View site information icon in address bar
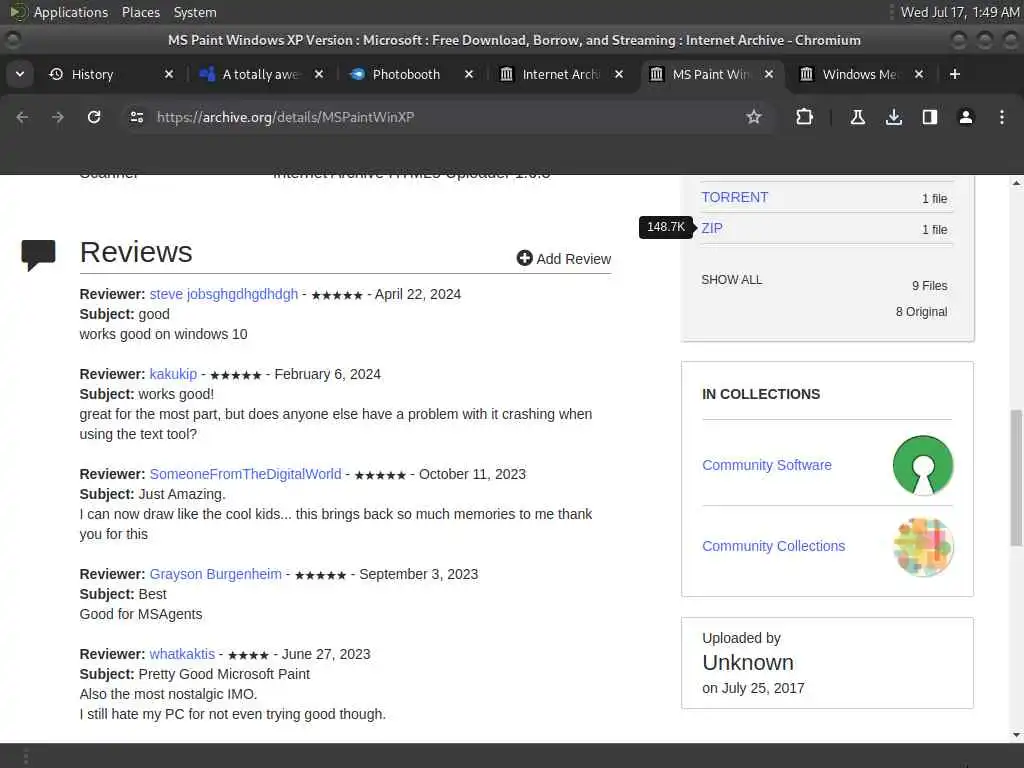This screenshot has height=768, width=1024. tap(136, 117)
